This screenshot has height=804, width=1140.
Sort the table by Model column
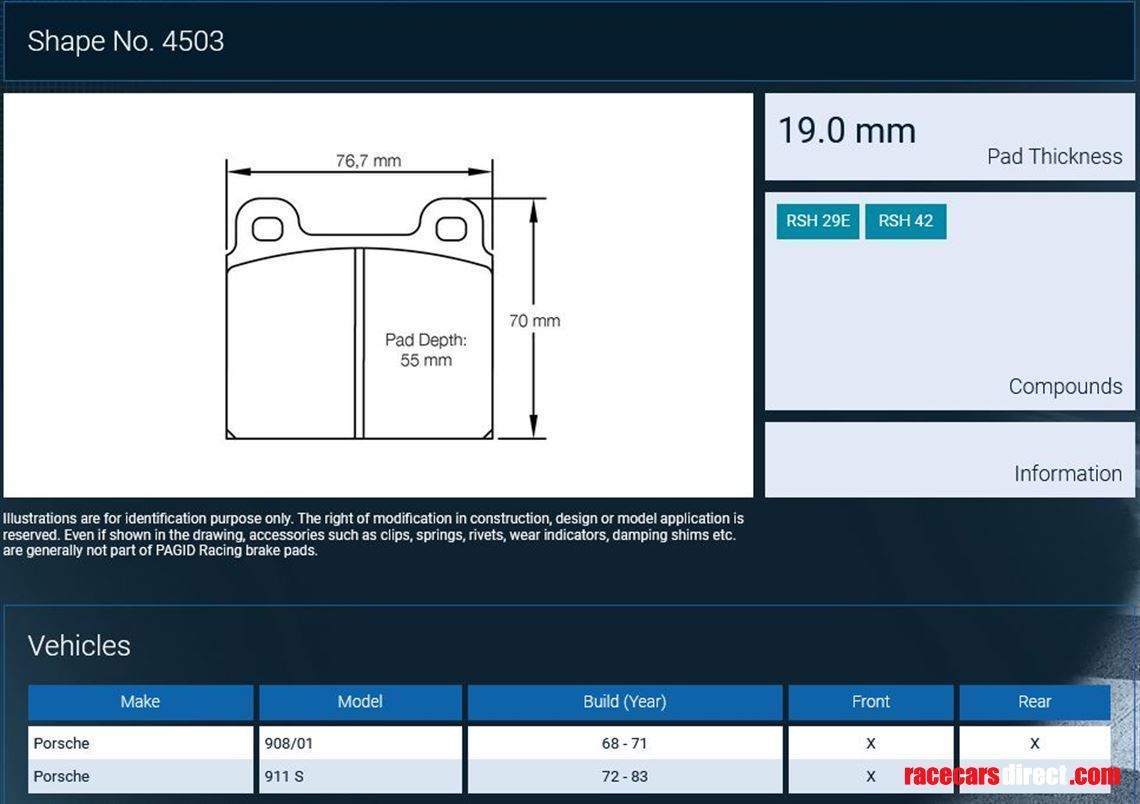[x=360, y=702]
